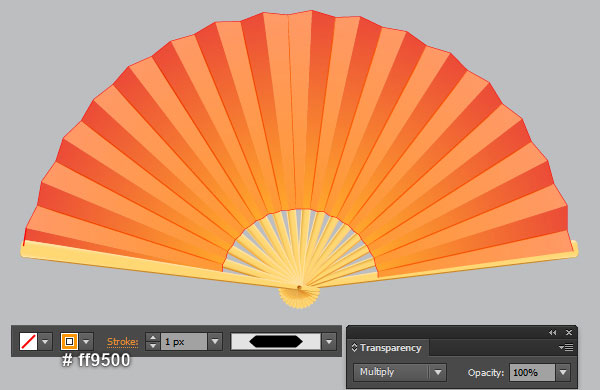Click the Opacity 100% input field
The height and width of the screenshot is (390, 600).
[532, 372]
